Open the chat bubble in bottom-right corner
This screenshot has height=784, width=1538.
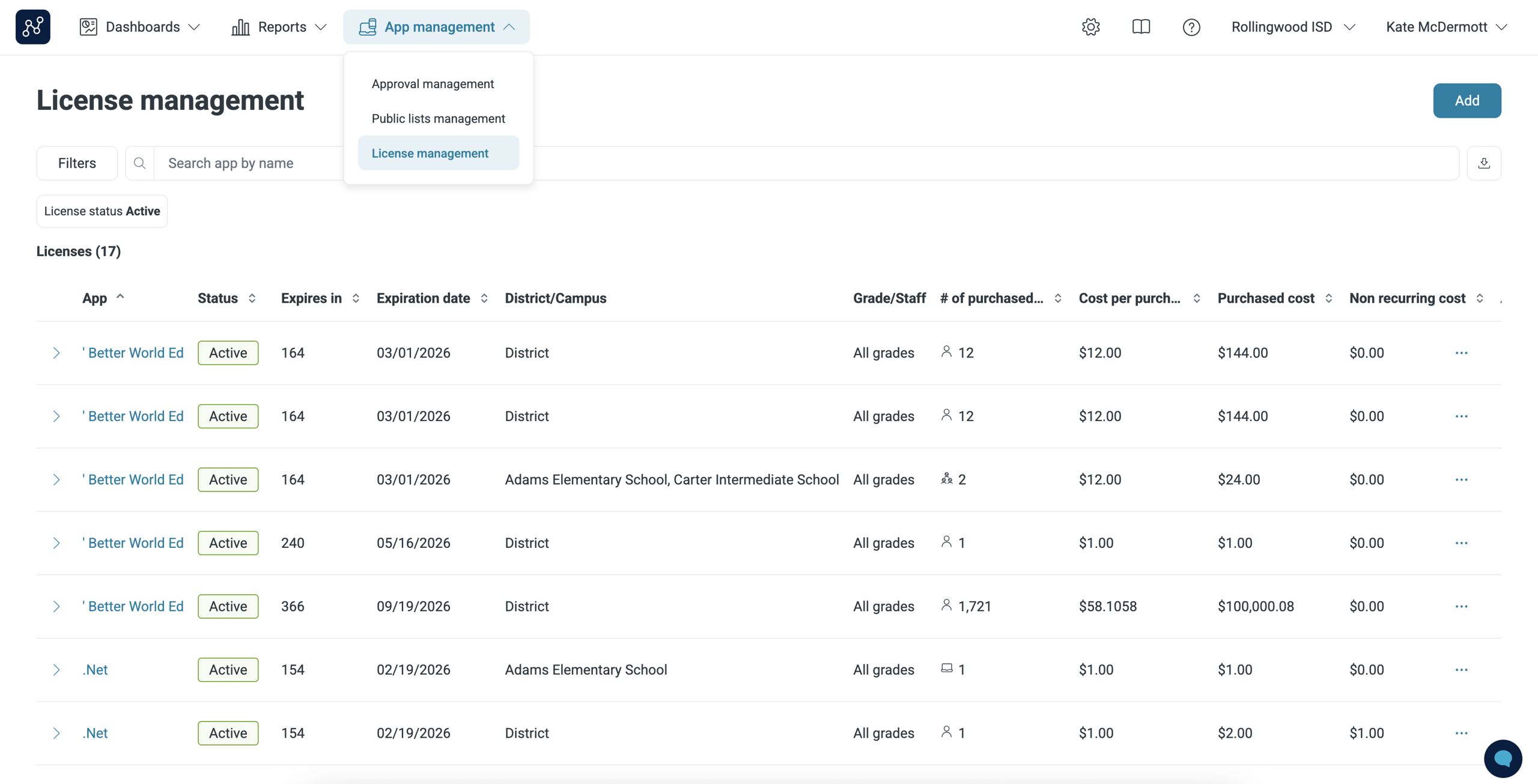pyautogui.click(x=1503, y=758)
